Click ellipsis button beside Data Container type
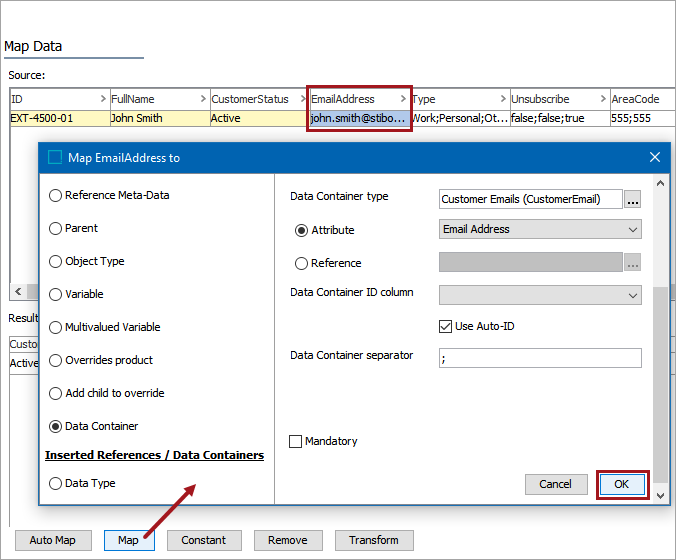The height and width of the screenshot is (560, 676). 632,199
